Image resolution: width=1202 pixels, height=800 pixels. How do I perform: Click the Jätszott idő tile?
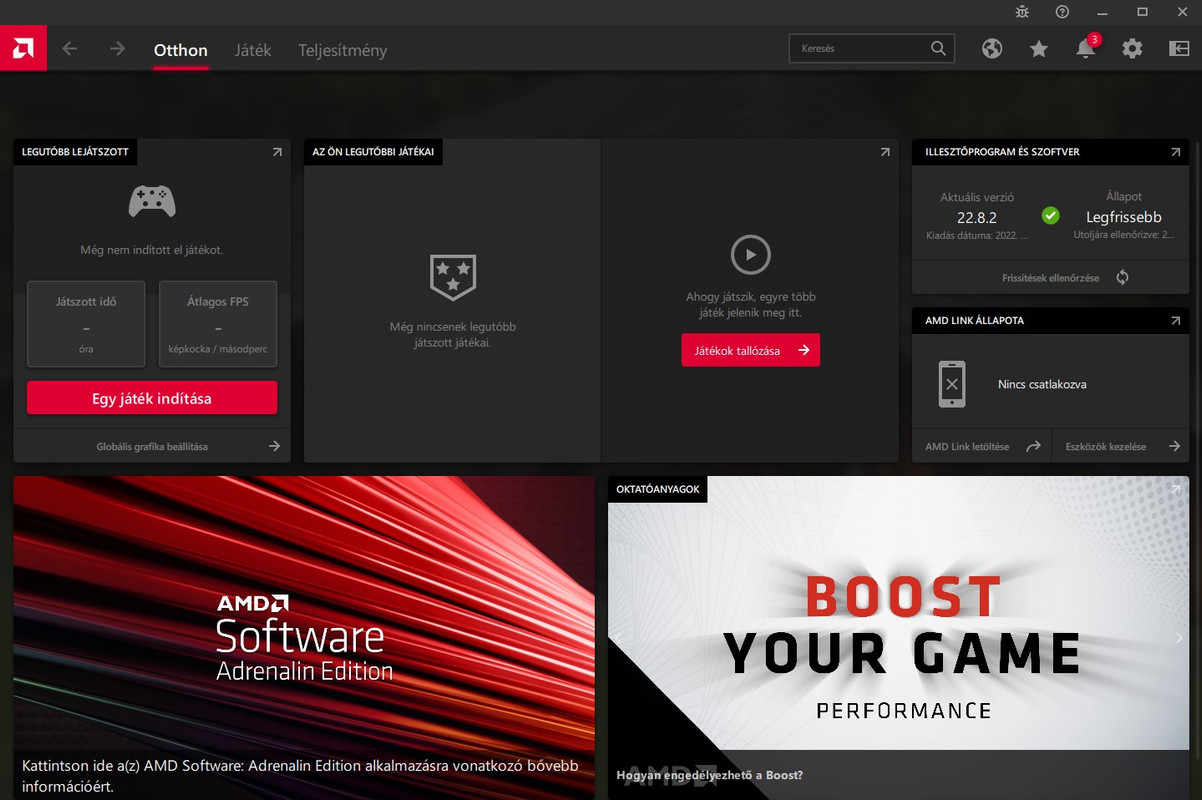86,324
